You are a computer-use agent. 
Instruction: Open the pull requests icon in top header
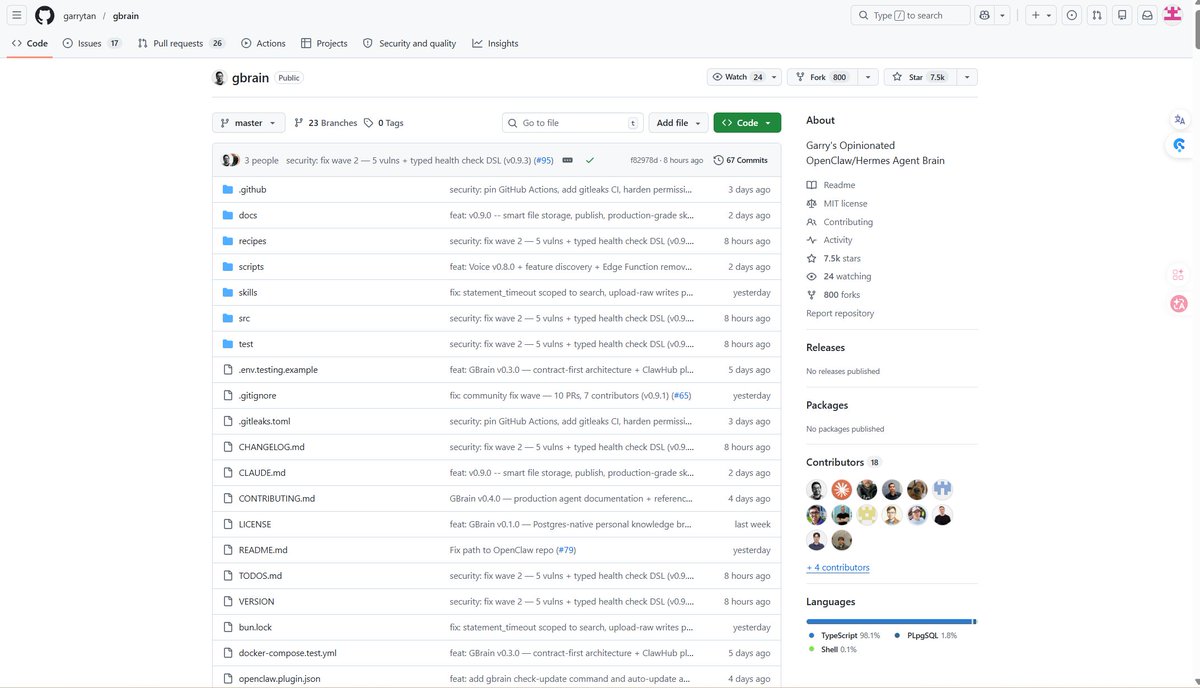1097,15
